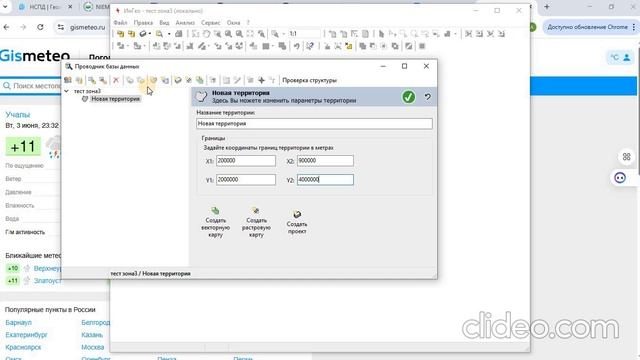Click the Название территории input field
Image resolution: width=640 pixels, height=360 pixels.
[x=314, y=124]
